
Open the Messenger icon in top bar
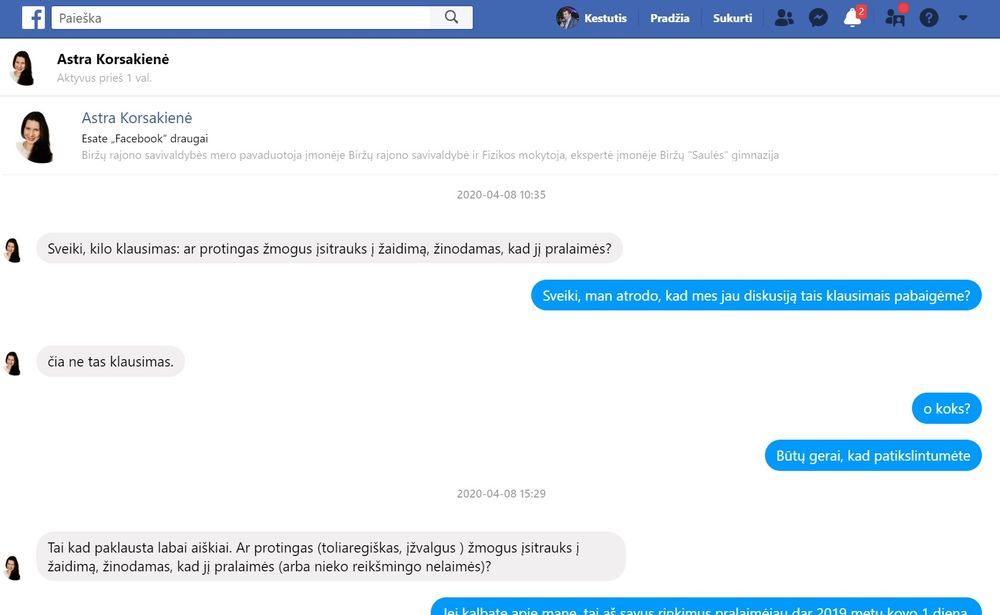coord(818,18)
